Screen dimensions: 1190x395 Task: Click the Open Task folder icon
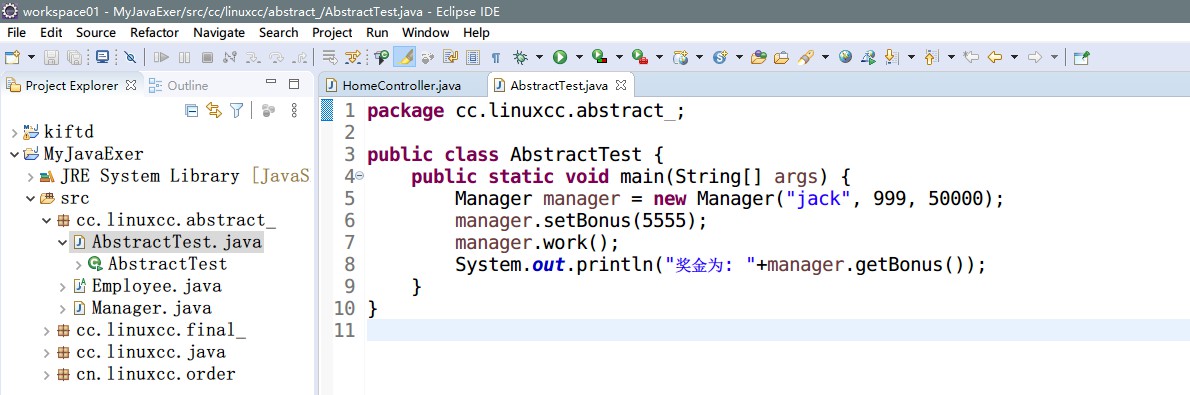pos(781,57)
